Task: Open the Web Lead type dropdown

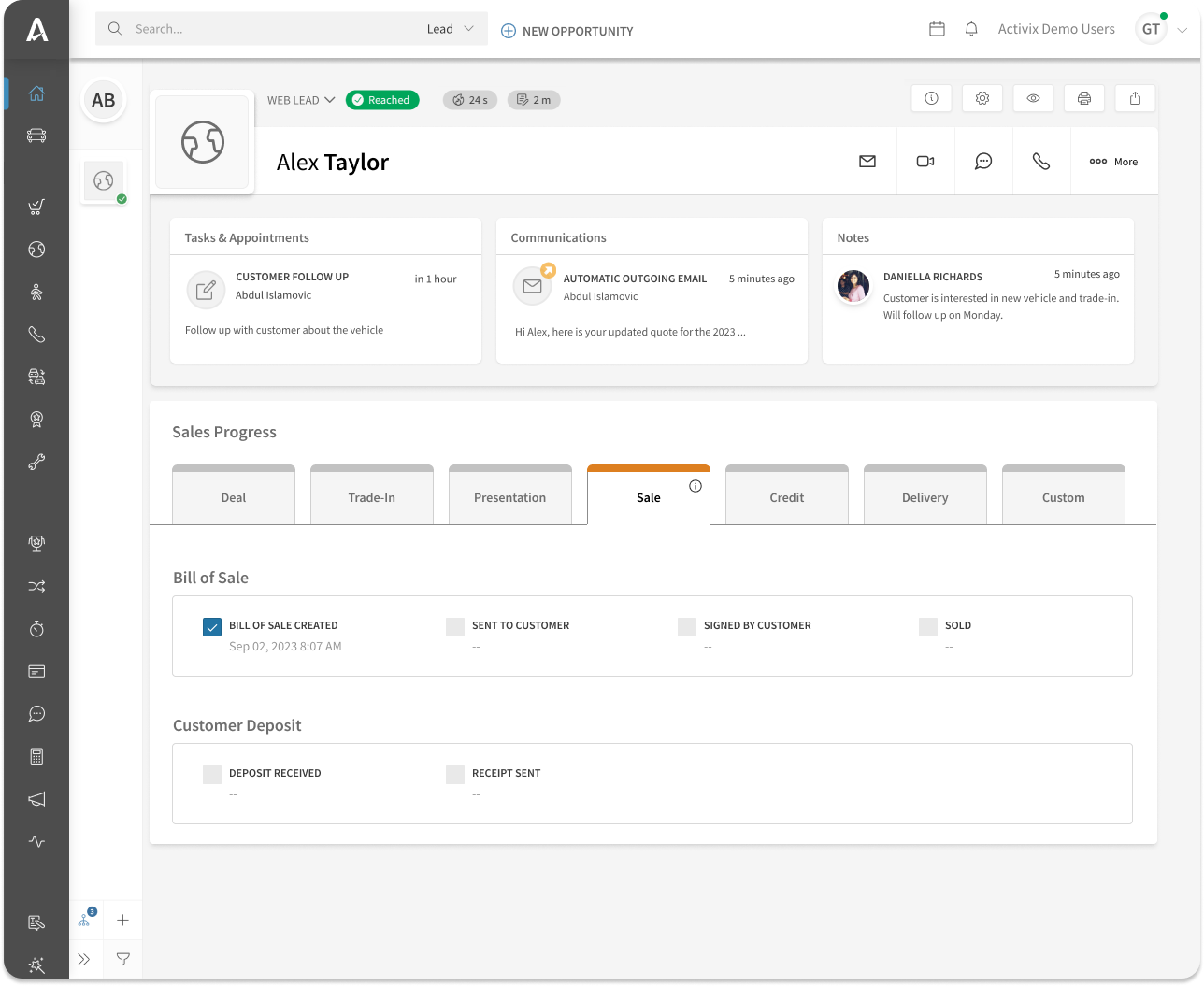Action: click(x=301, y=100)
